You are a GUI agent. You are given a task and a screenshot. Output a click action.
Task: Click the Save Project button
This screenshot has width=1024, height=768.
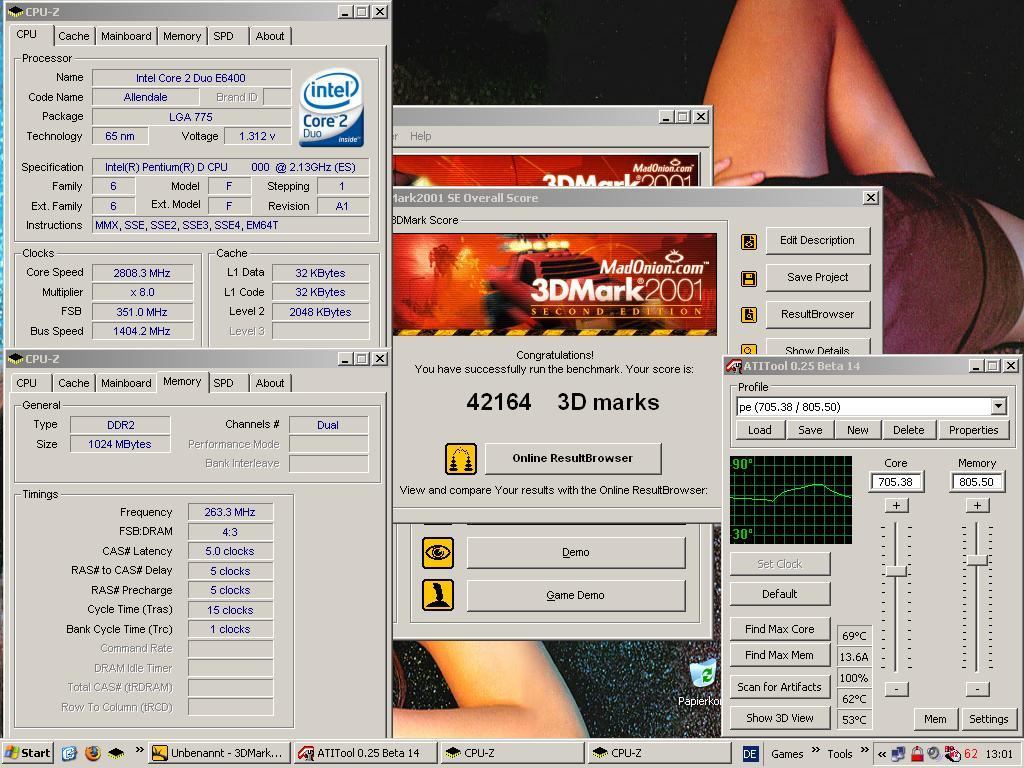coord(818,278)
